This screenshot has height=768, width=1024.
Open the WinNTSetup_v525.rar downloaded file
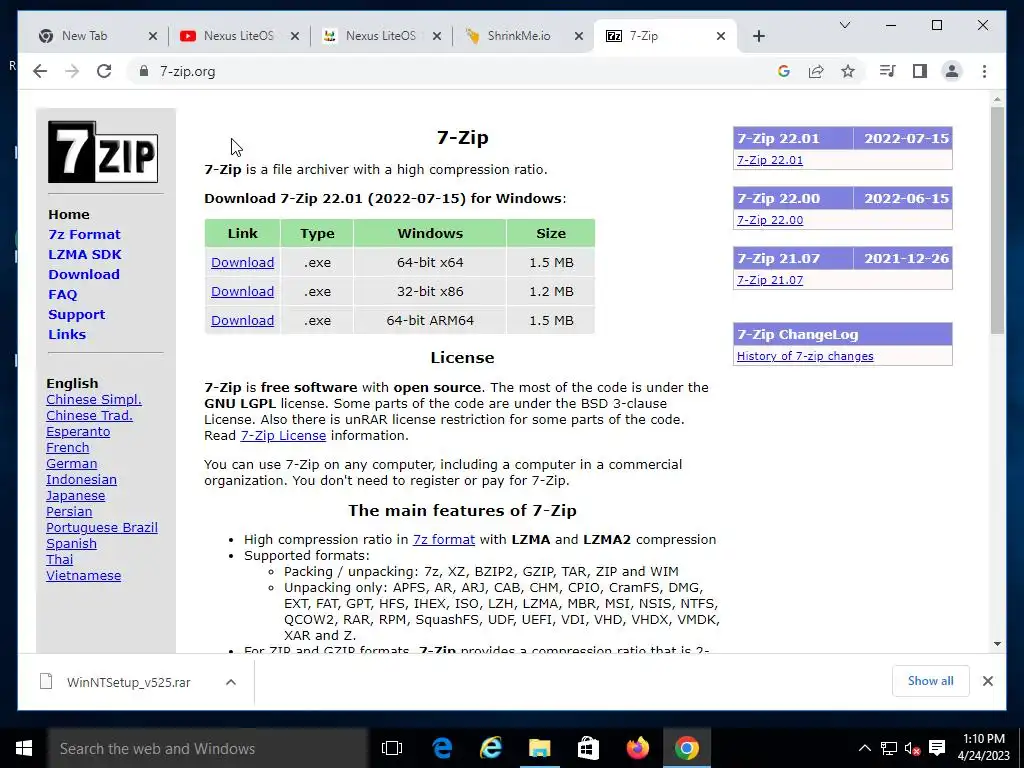coord(128,682)
